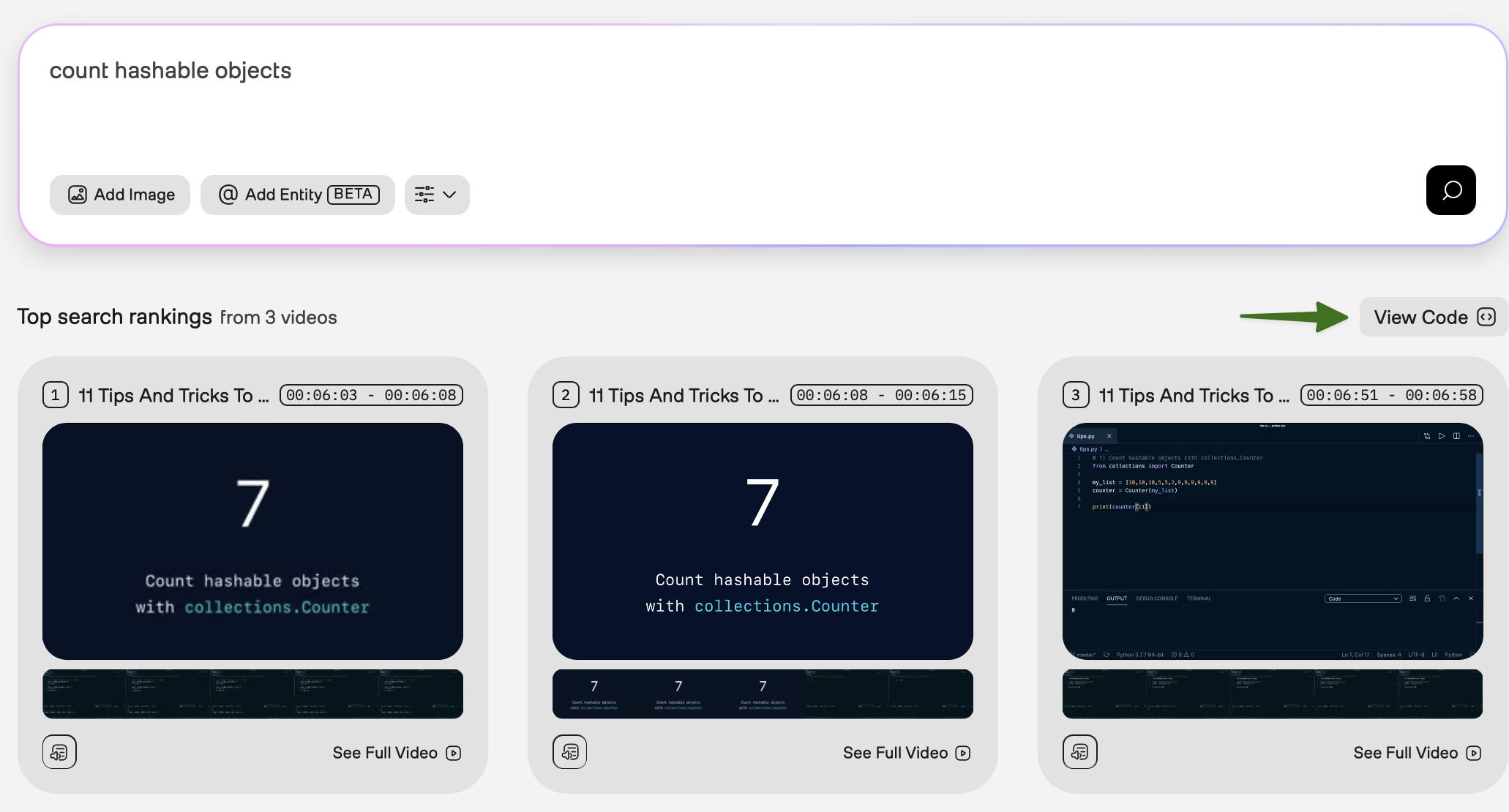Image resolution: width=1509 pixels, height=812 pixels.
Task: Click the second result video thumbnail
Action: tap(763, 541)
